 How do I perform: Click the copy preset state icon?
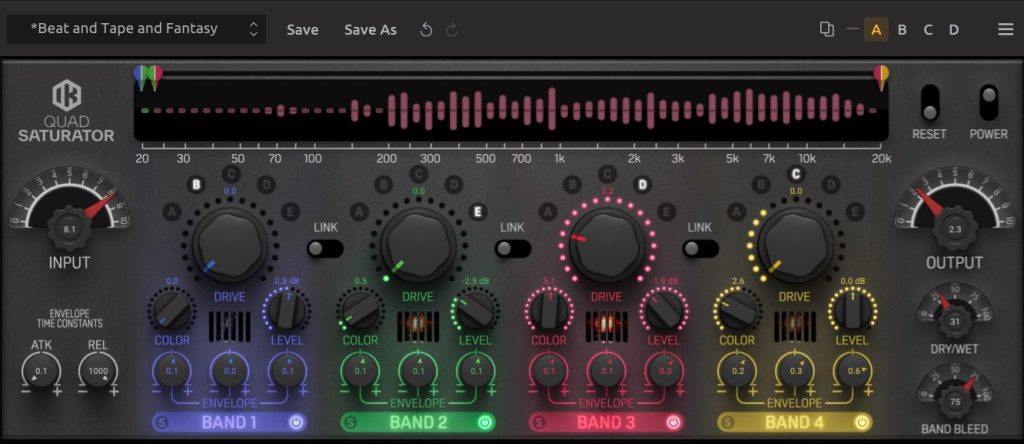click(826, 30)
